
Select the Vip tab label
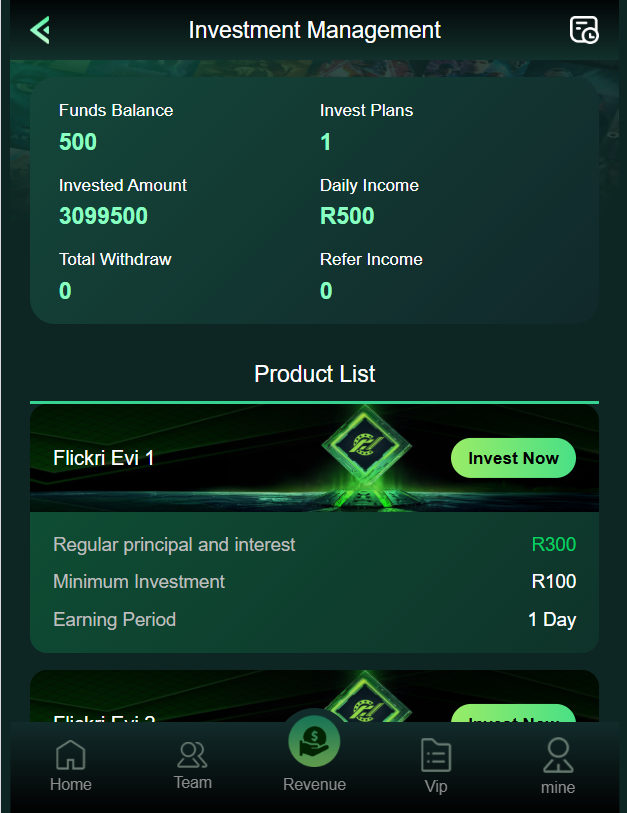pyautogui.click(x=436, y=786)
